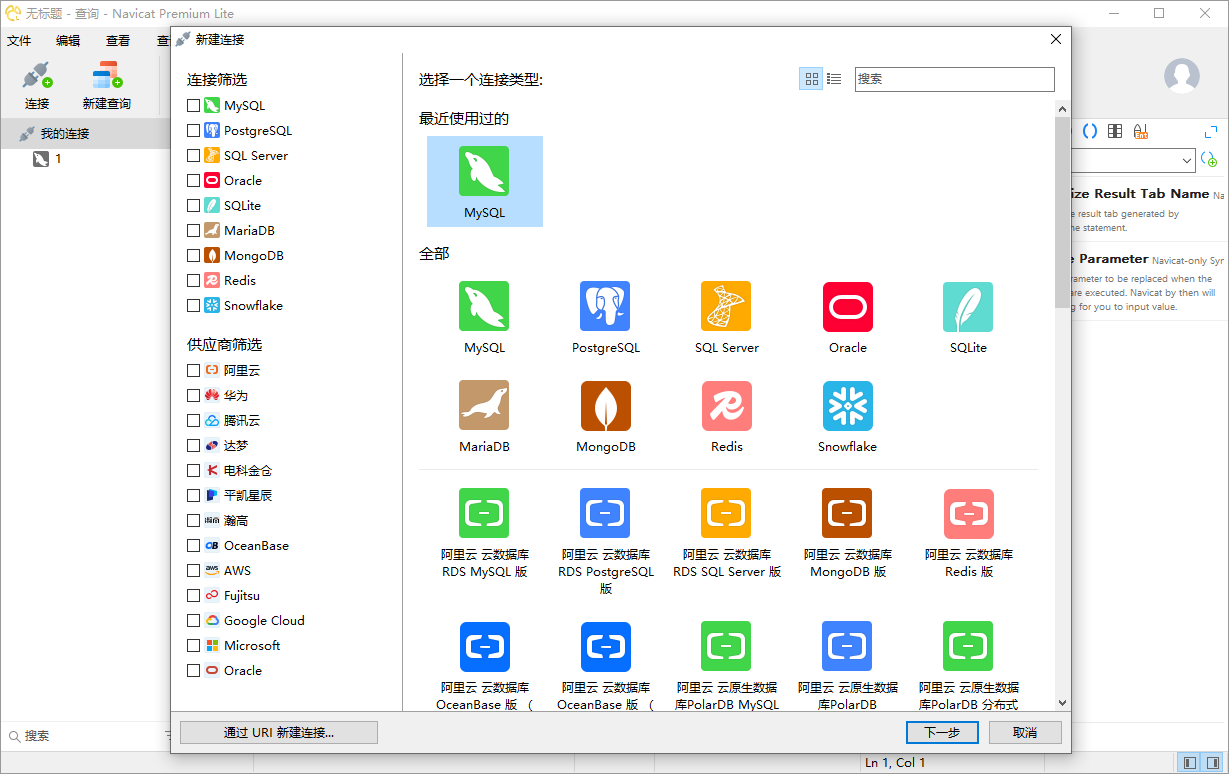Switch to list view of connection types

click(836, 78)
